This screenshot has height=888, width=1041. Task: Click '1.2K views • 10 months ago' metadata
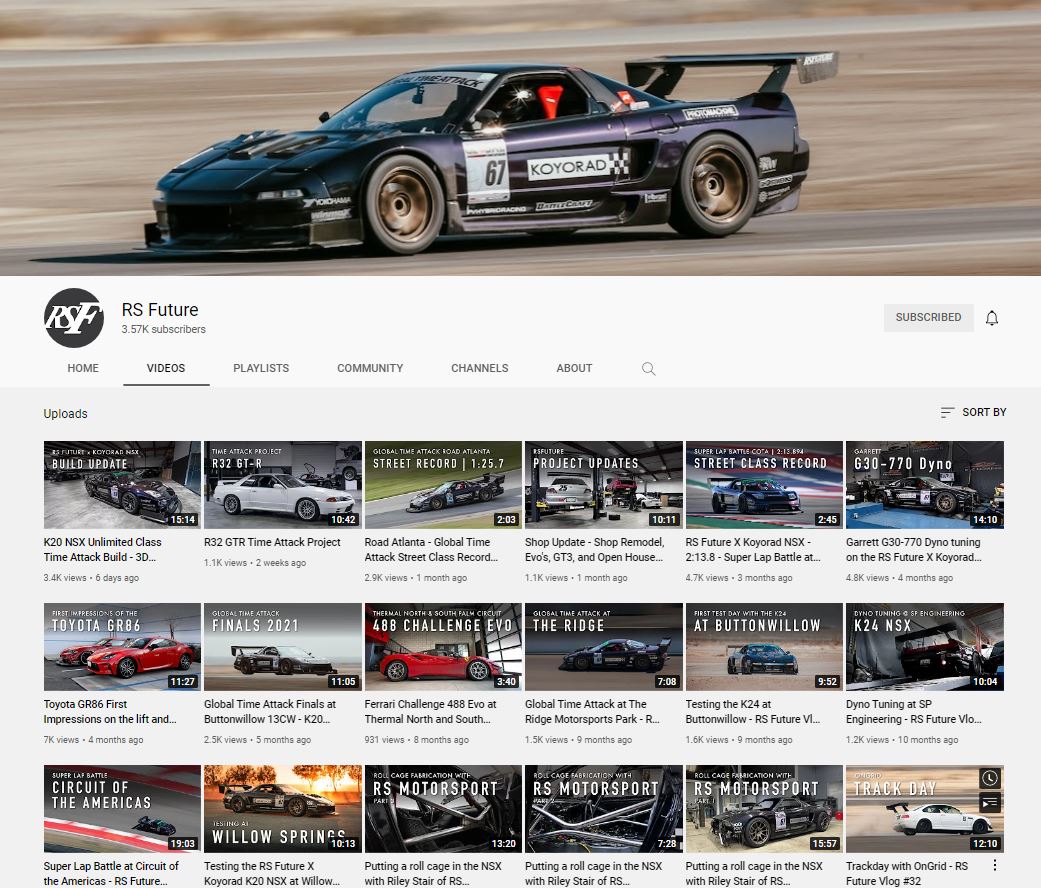[x=902, y=740]
